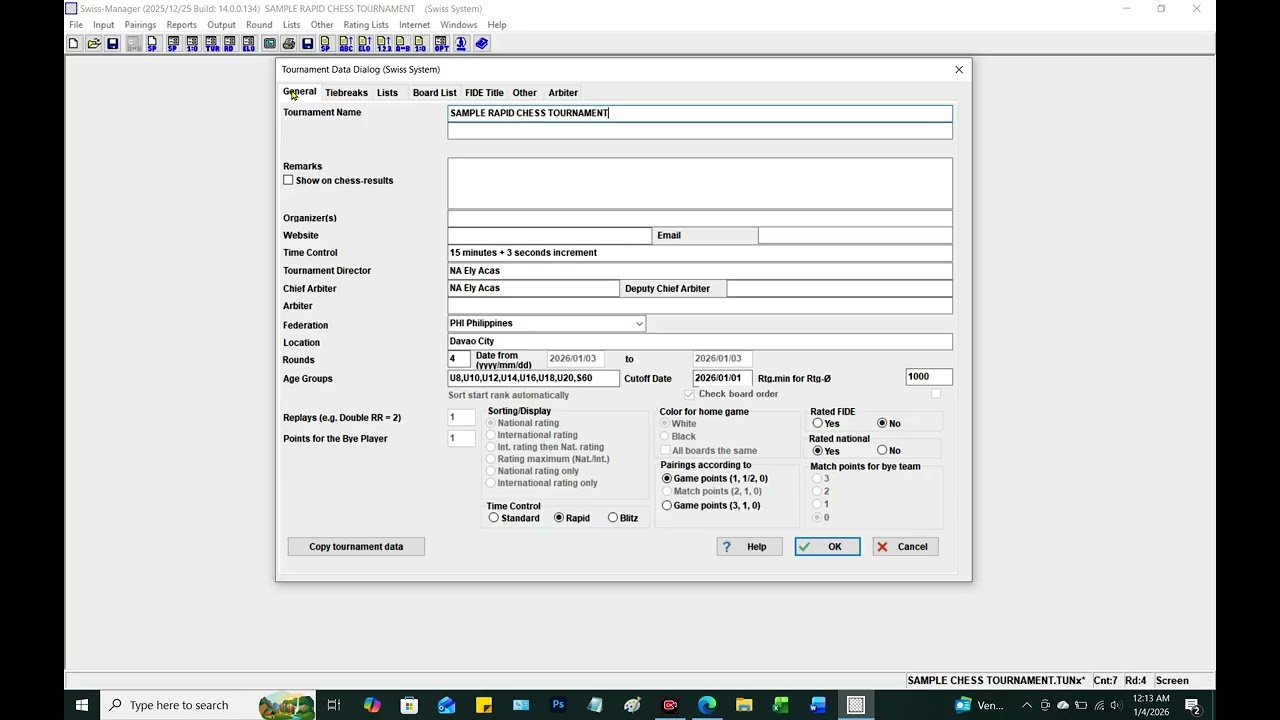Open the notification center icon
The image size is (1280, 720).
tap(1192, 705)
